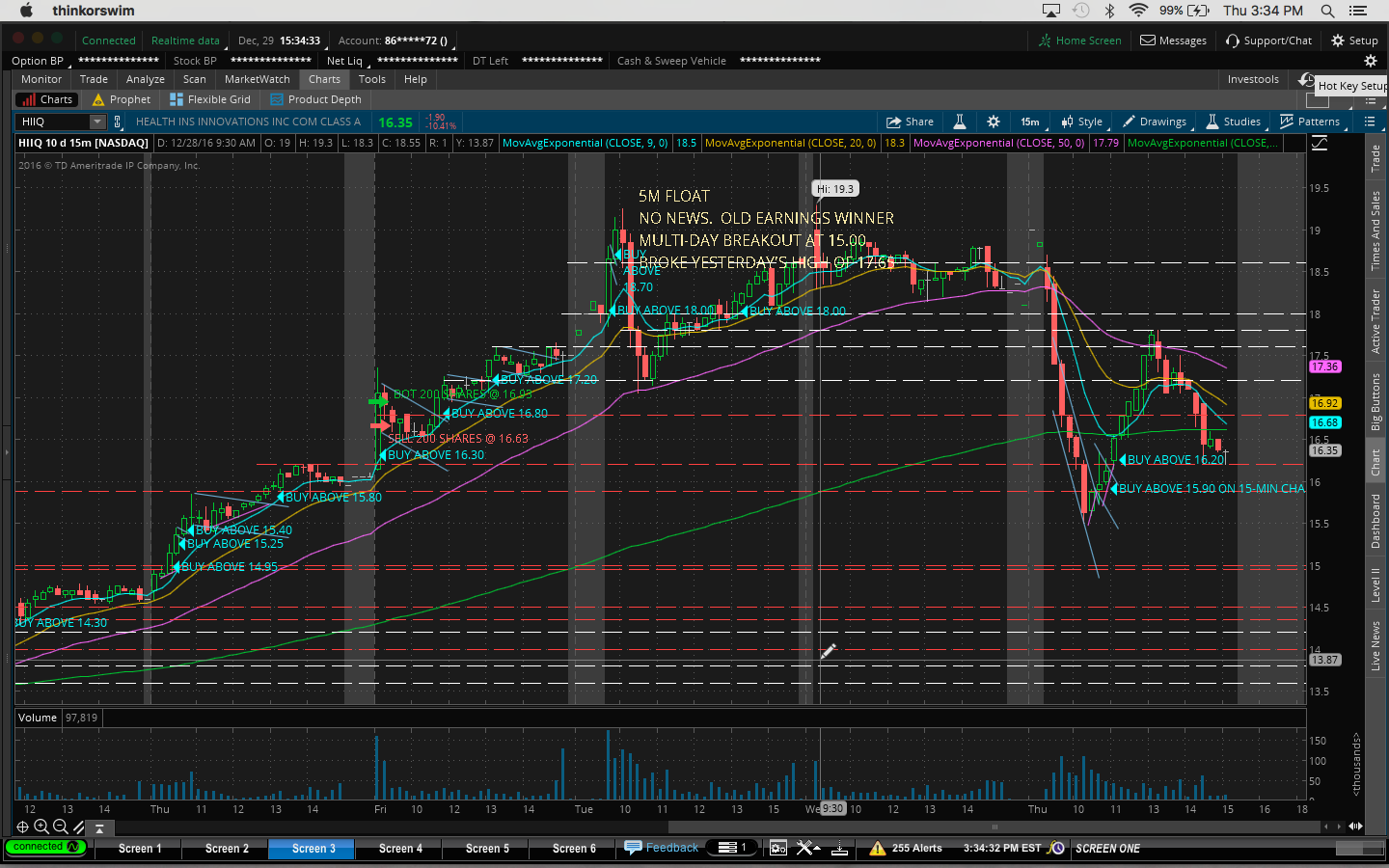The width and height of the screenshot is (1389, 868).
Task: Open the Investools tab
Action: click(x=1253, y=79)
